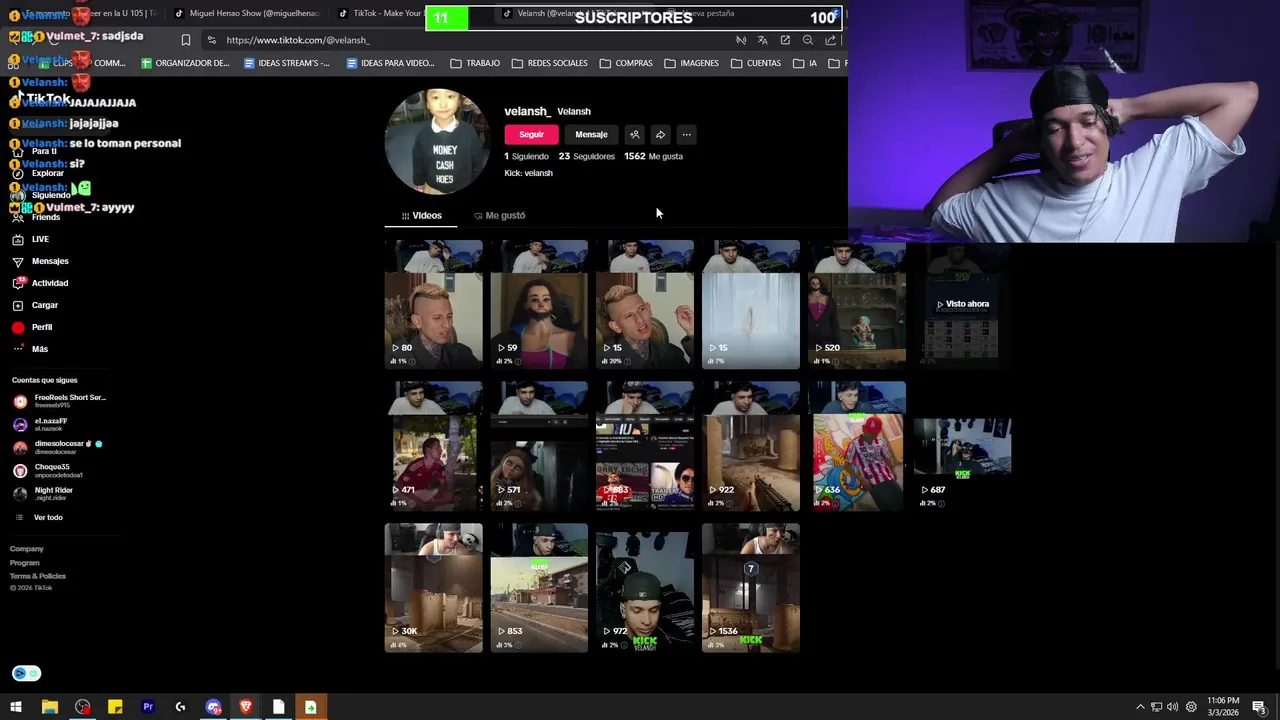
Task: Open the video with 30K views
Action: click(x=433, y=588)
